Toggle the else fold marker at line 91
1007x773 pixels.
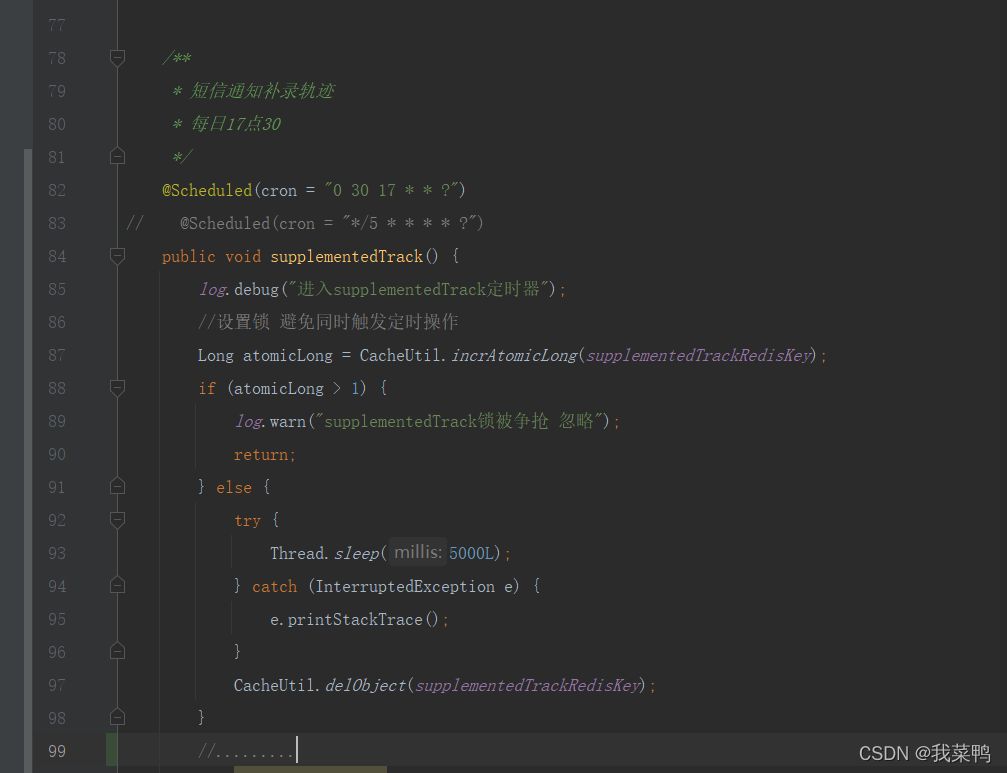[x=117, y=486]
